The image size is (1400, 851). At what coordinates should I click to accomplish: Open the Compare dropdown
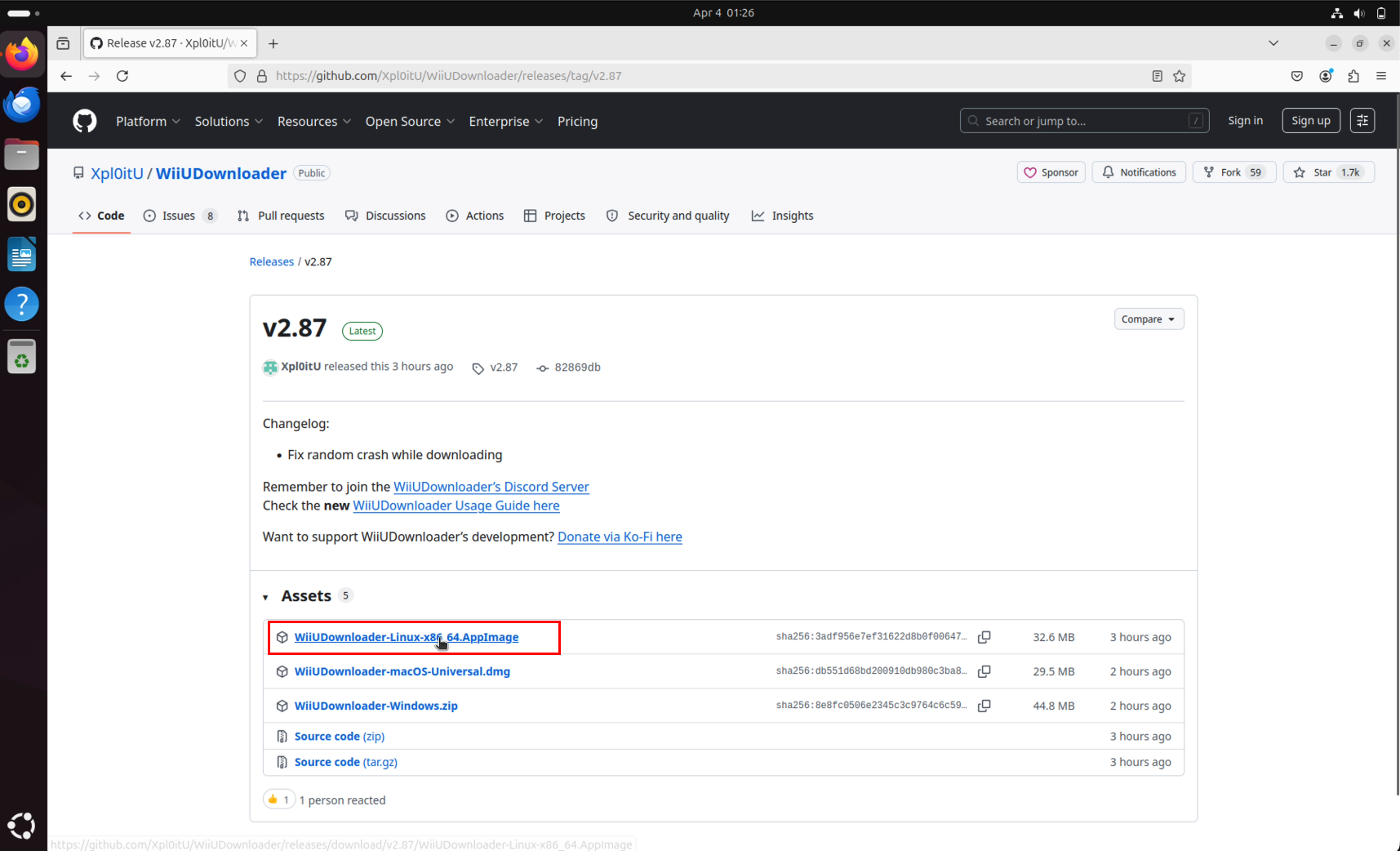tap(1149, 319)
